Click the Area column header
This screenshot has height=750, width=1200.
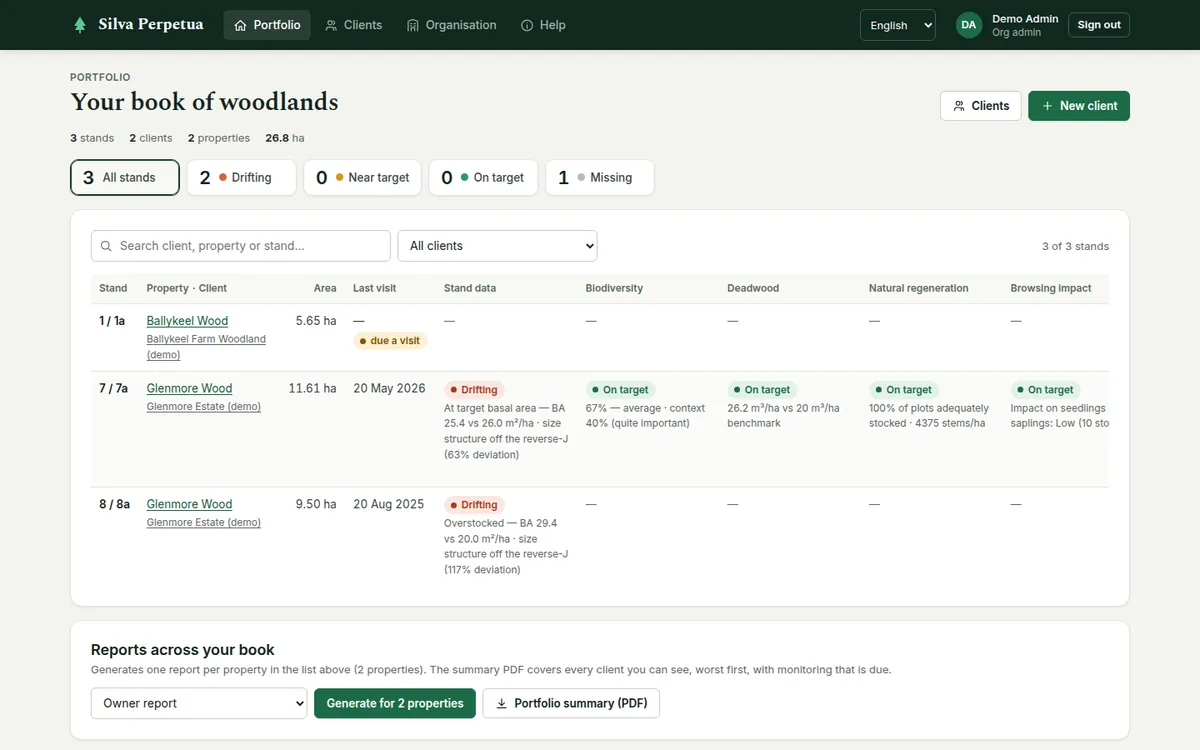325,288
